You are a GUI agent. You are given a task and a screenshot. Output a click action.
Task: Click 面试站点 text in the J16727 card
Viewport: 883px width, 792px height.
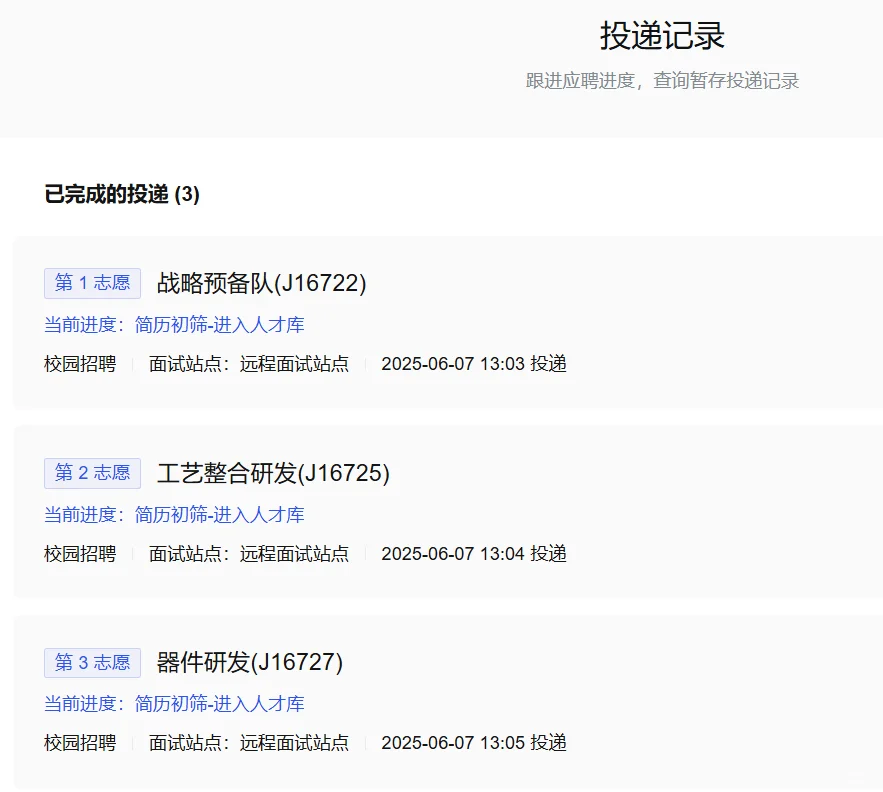click(249, 743)
